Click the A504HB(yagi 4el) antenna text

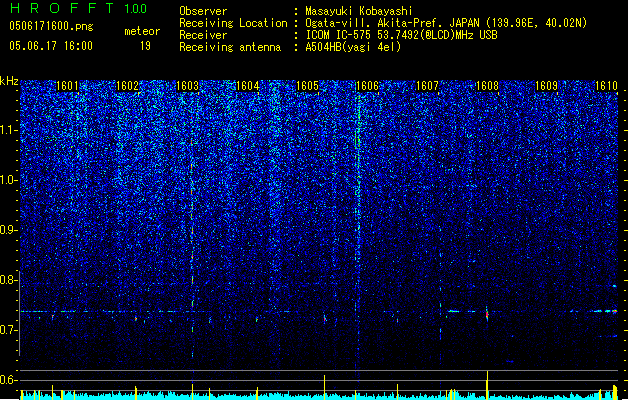(x=353, y=47)
